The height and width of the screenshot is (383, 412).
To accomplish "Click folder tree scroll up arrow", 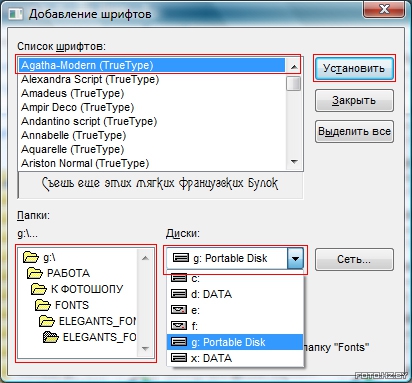I will 145,258.
